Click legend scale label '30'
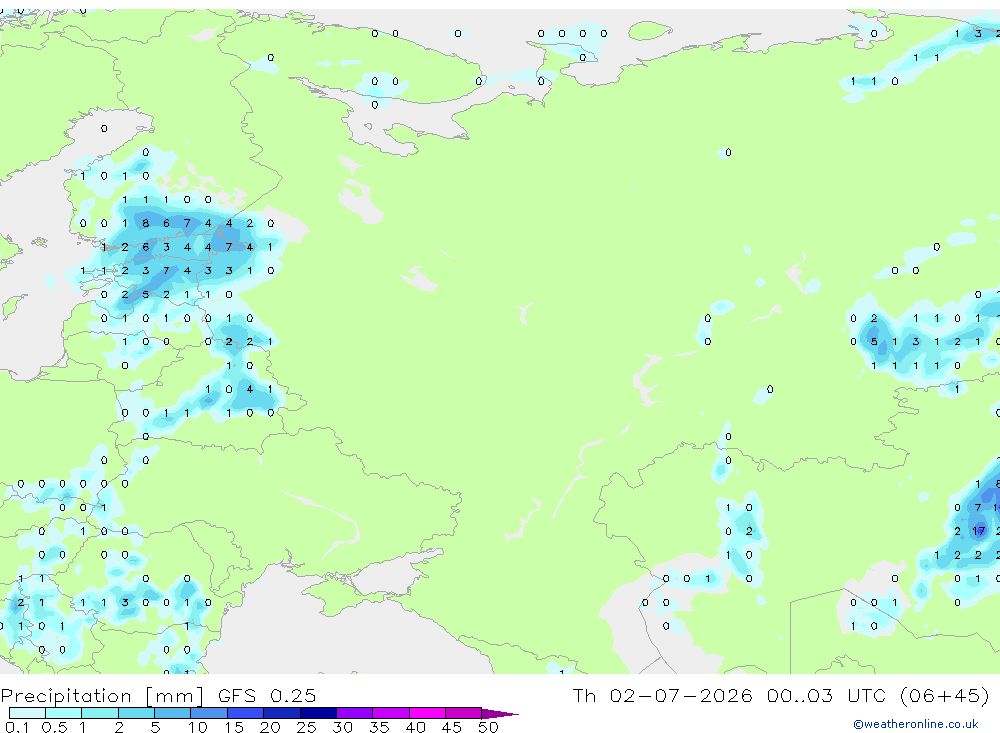The image size is (1000, 733). (342, 727)
